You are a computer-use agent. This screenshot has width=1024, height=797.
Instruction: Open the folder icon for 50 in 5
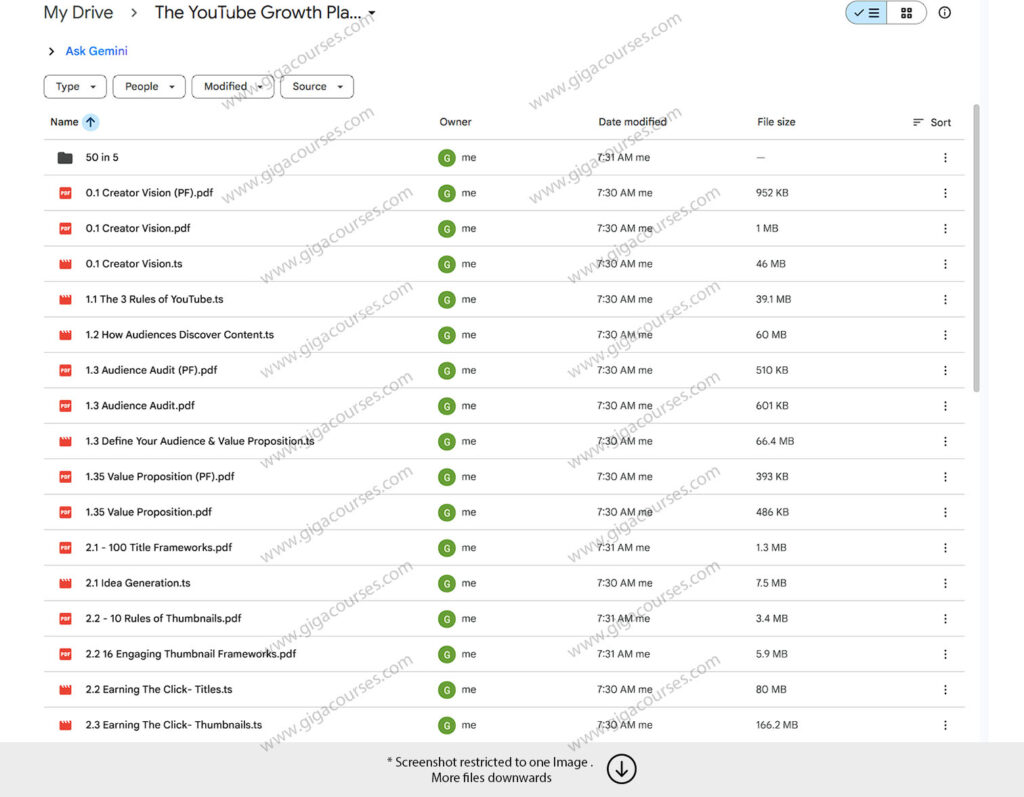[x=64, y=157]
